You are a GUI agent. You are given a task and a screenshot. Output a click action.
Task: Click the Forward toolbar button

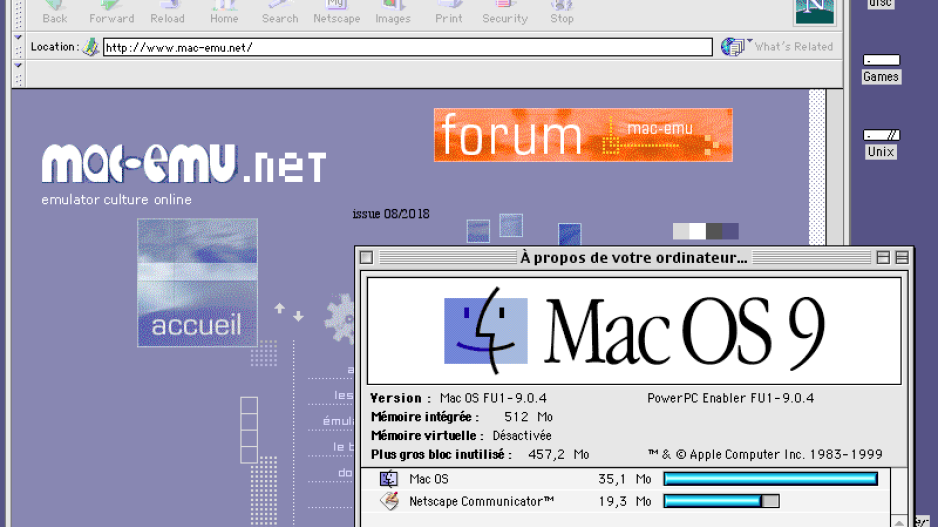click(x=111, y=12)
